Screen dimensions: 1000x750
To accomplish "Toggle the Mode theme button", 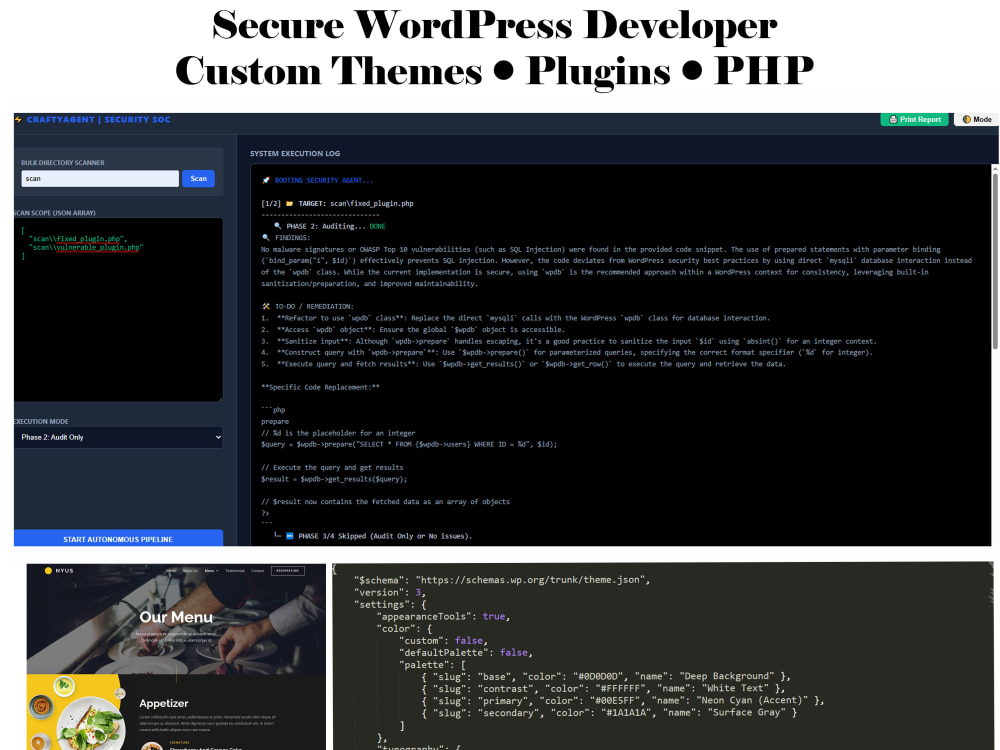I will (976, 119).
